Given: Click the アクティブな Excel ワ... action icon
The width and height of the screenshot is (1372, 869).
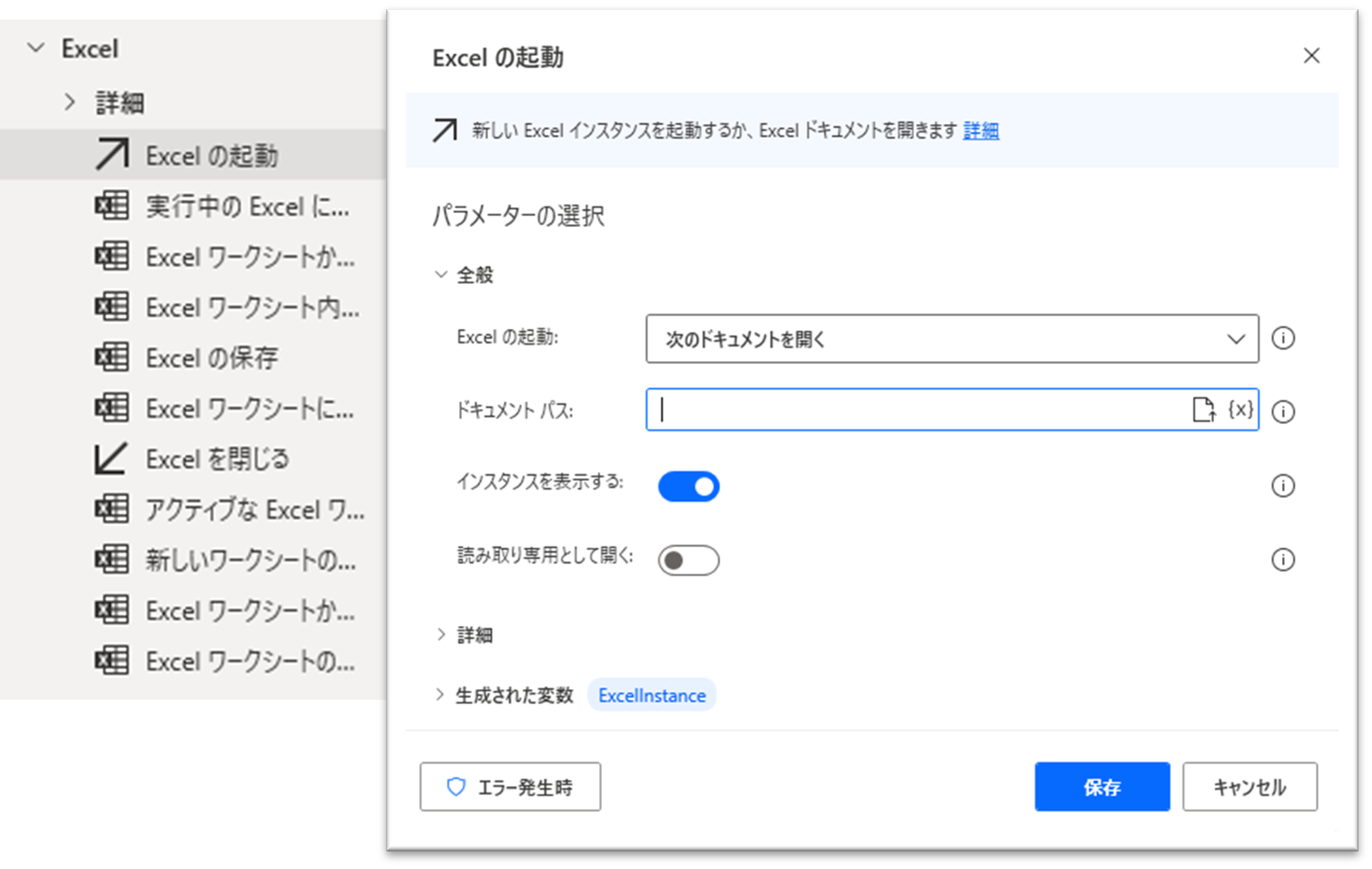Looking at the screenshot, I should [x=112, y=509].
